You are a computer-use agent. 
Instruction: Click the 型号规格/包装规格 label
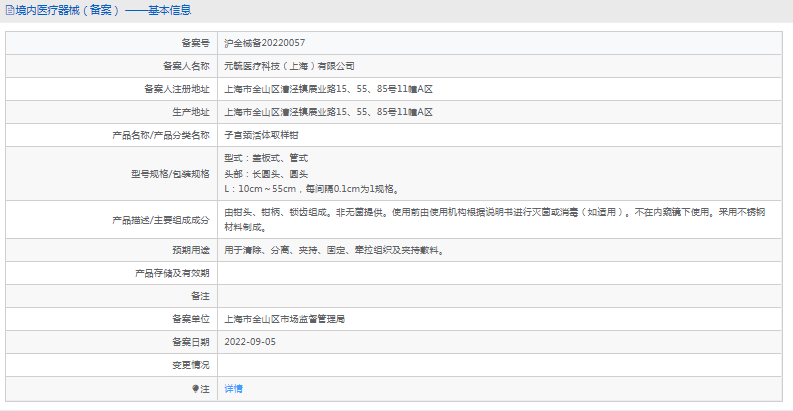coord(170,174)
